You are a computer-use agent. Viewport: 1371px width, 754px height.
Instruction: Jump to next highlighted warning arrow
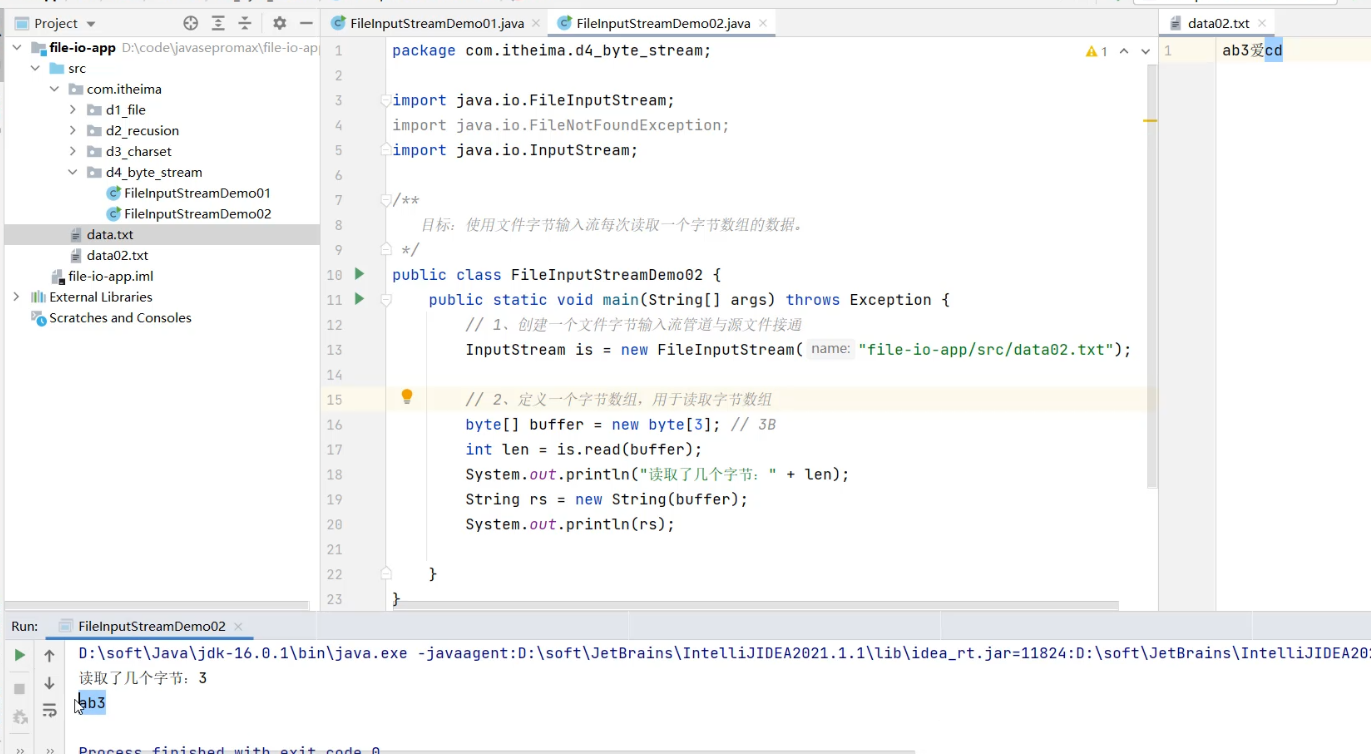pyautogui.click(x=1145, y=51)
